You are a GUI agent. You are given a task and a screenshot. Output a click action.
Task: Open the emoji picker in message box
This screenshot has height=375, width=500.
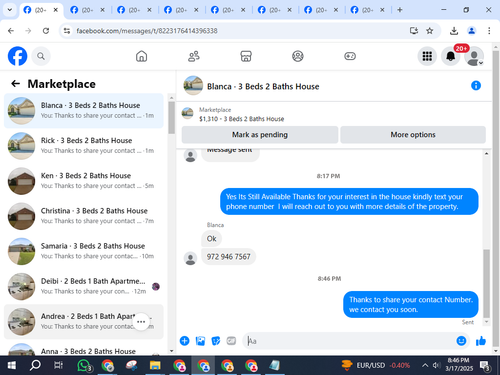[461, 341]
